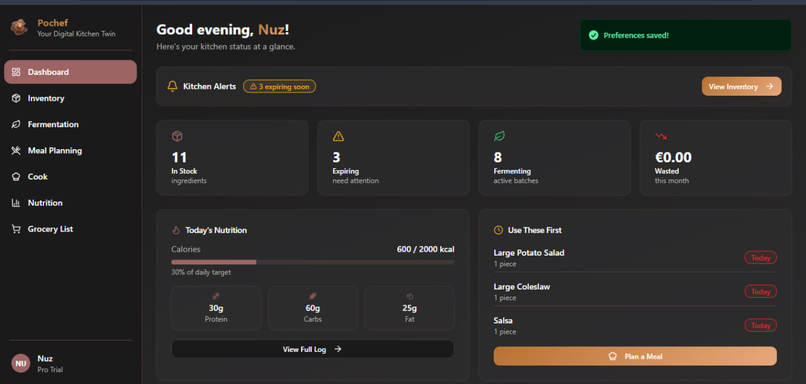This screenshot has height=384, width=806.
Task: Click the Grocery List cart icon
Action: [x=16, y=229]
